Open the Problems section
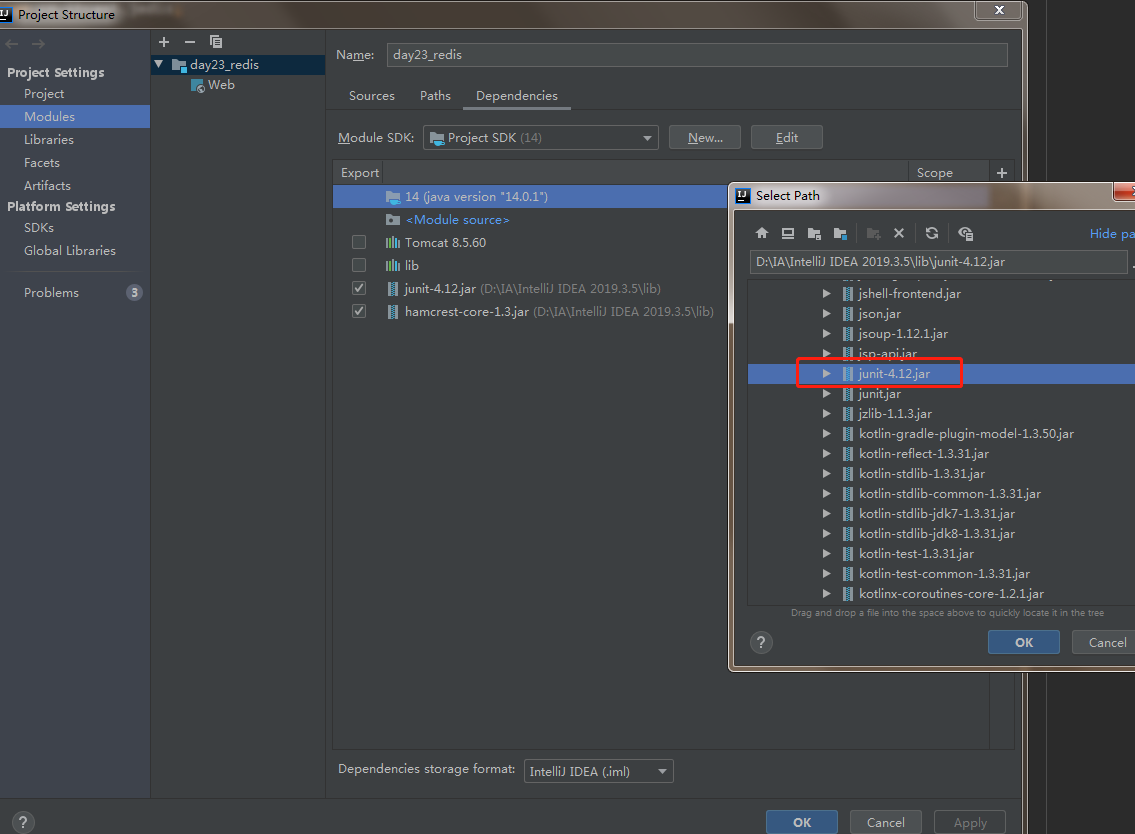Screen dimensions: 1135x834 tap(51, 292)
